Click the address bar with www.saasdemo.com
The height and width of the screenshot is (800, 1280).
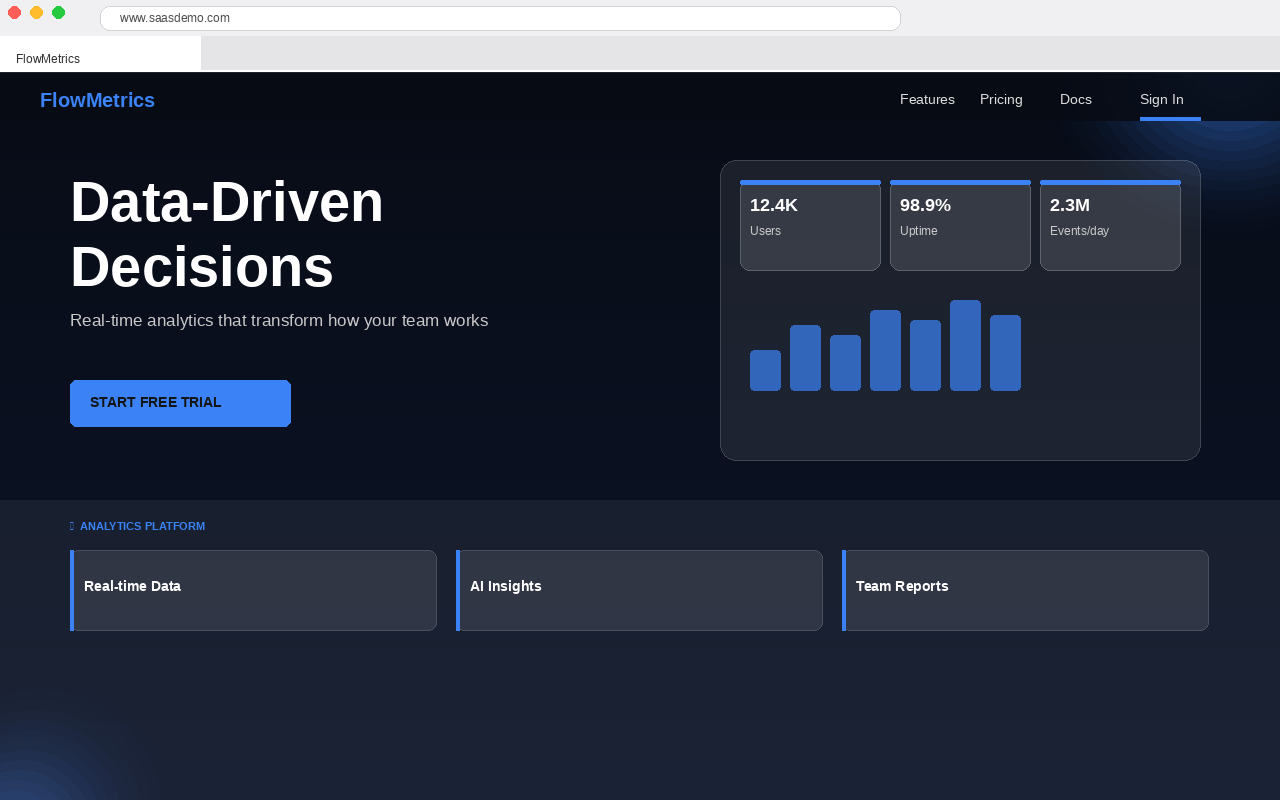pos(500,18)
